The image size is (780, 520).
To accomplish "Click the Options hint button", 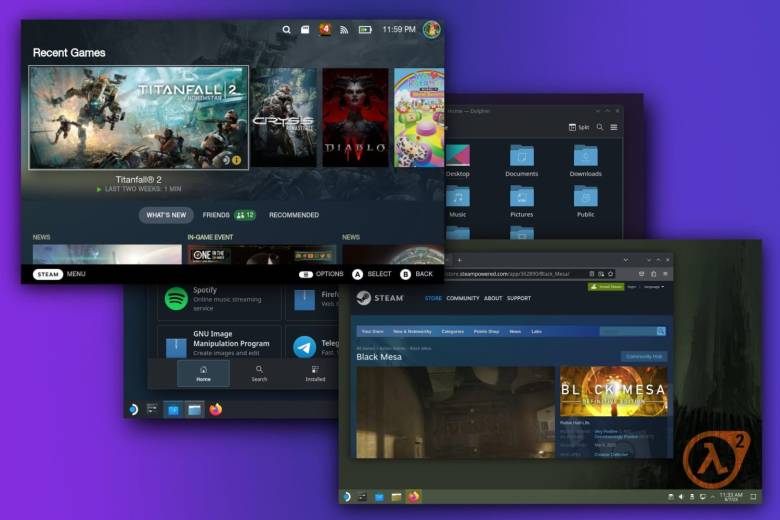I will 321,274.
